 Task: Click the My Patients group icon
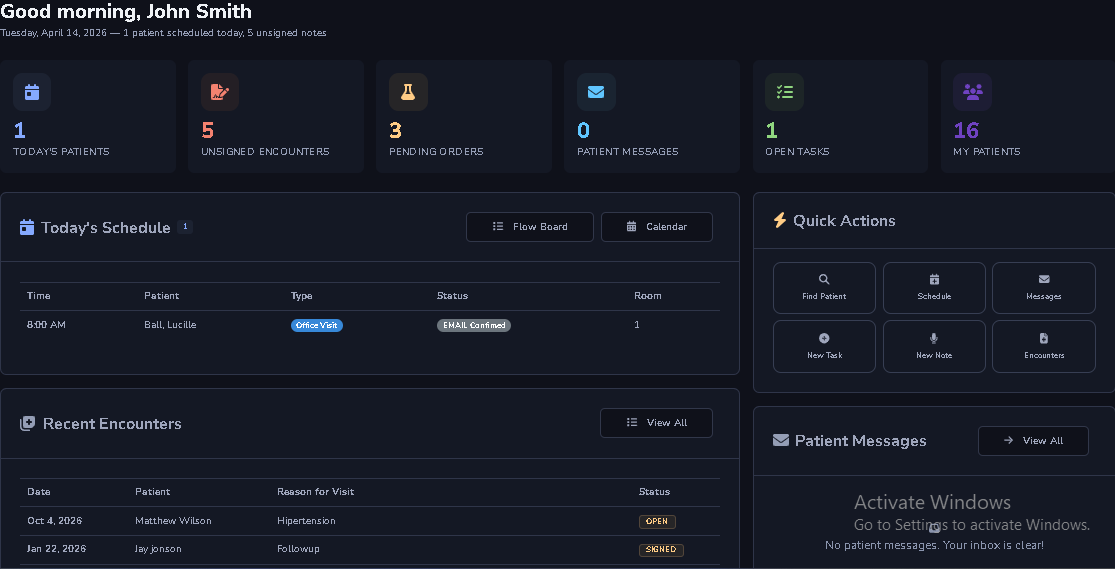pos(972,92)
